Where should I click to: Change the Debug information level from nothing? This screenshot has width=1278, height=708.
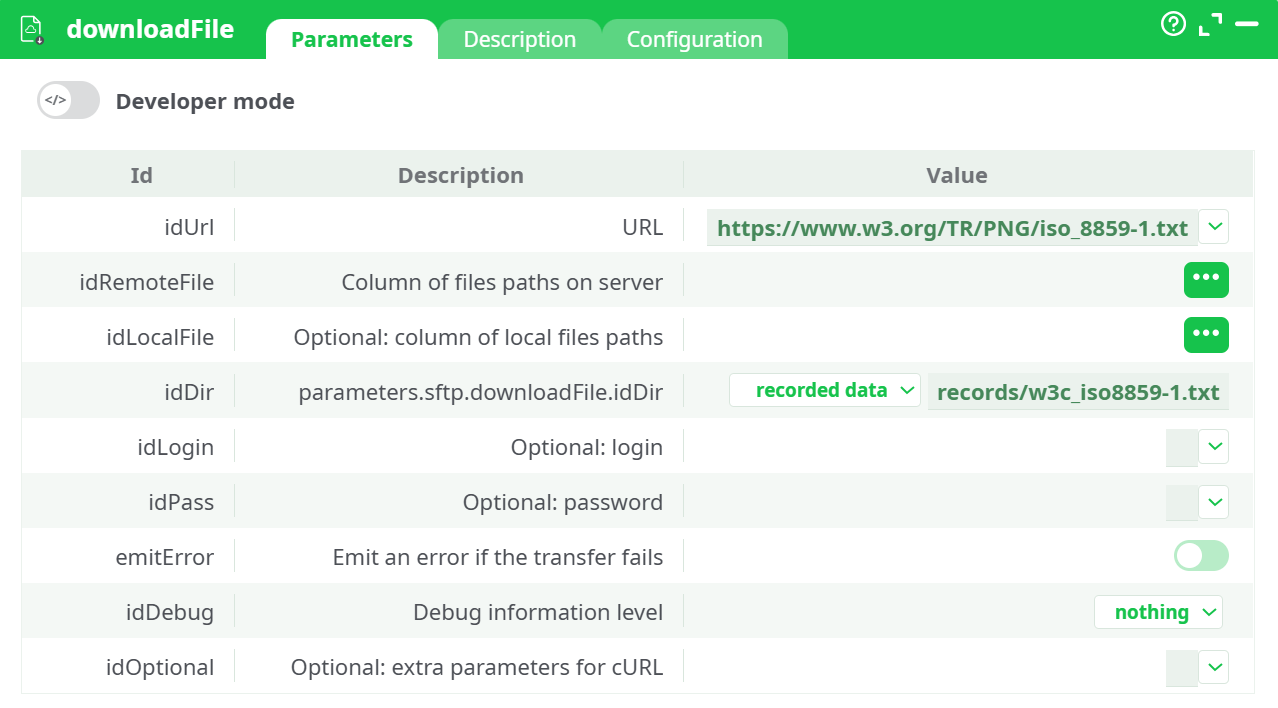[x=1158, y=611]
